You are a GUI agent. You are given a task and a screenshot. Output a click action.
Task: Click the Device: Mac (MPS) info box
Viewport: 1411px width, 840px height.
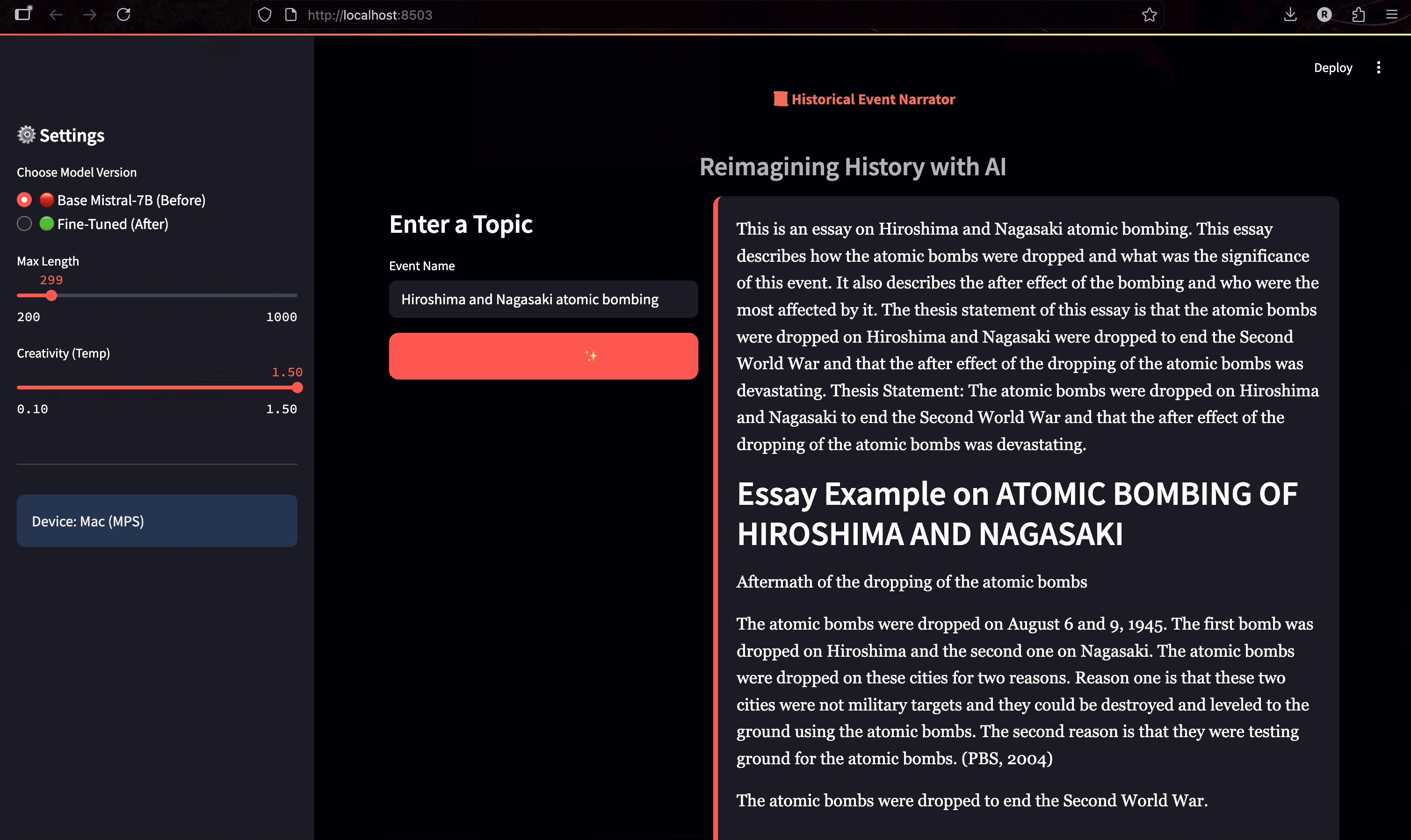pos(157,521)
